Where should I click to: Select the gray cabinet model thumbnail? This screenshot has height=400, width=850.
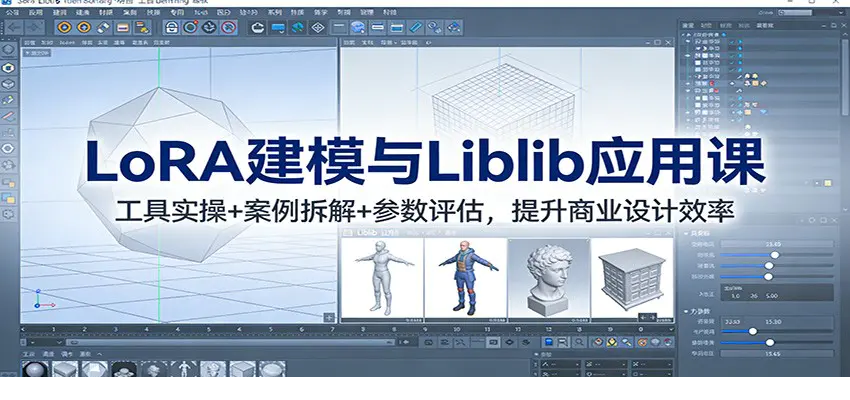[632, 279]
